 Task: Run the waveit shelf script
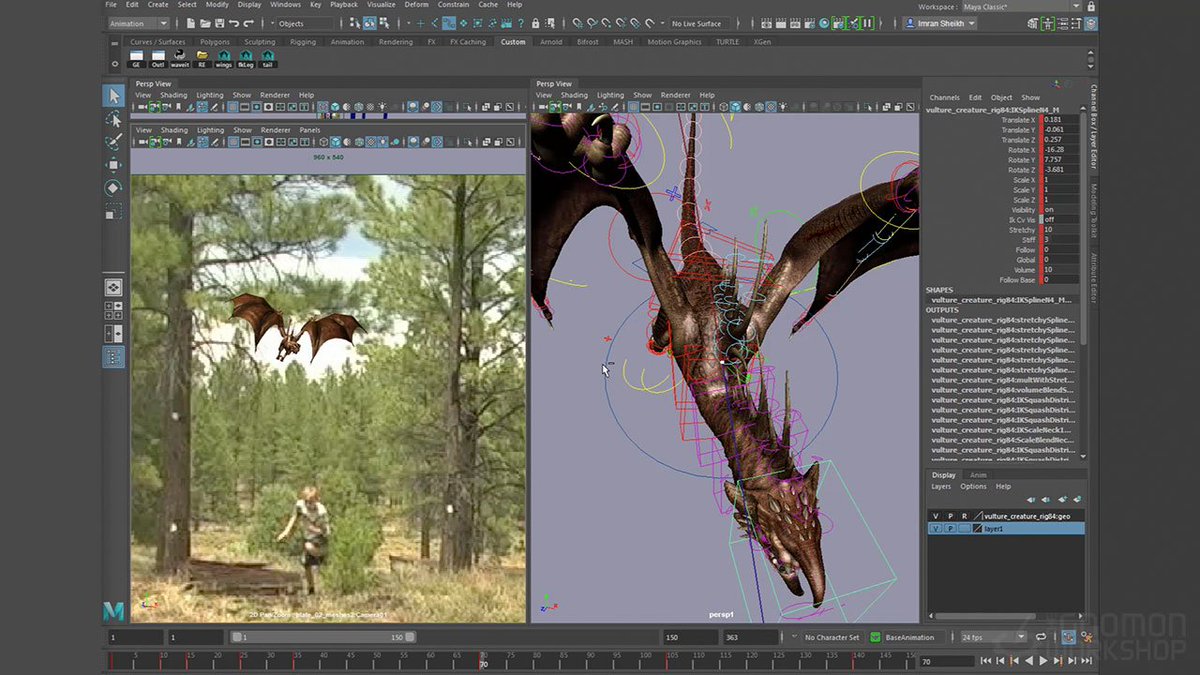pyautogui.click(x=180, y=58)
